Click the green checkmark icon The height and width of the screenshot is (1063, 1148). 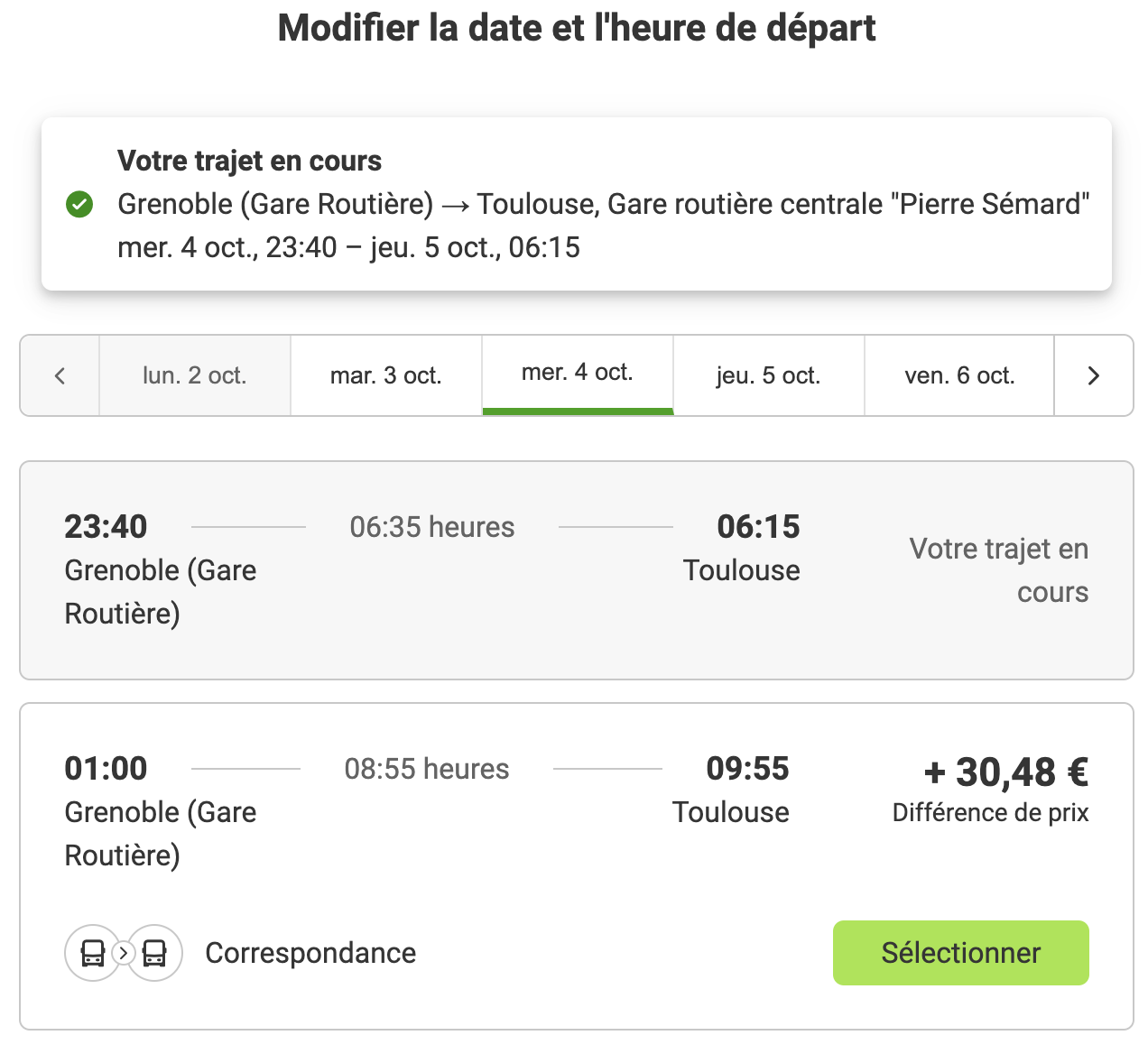click(x=79, y=205)
